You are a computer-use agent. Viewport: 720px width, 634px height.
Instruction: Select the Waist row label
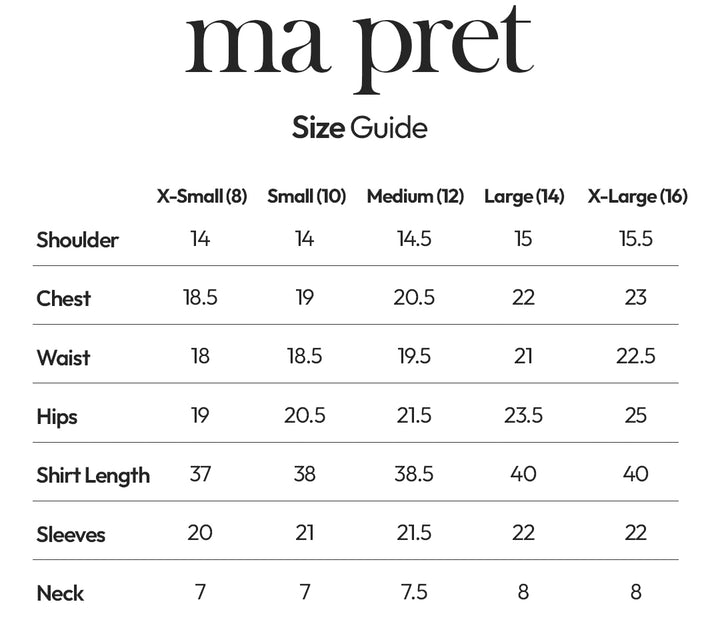pos(63,357)
